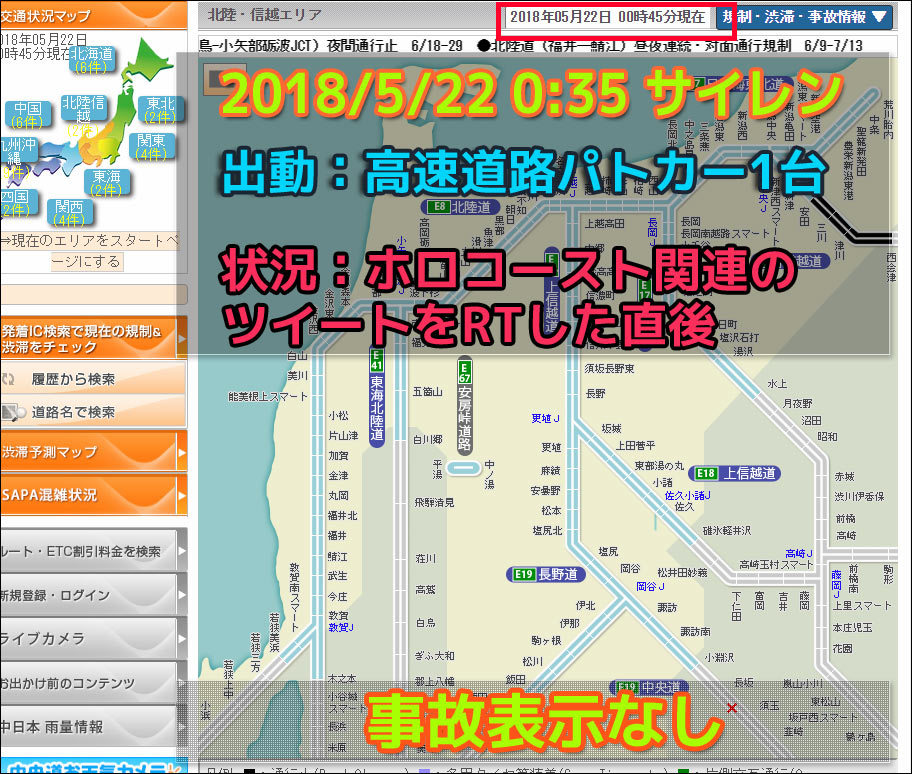This screenshot has height=774, width=912.
Task: Click the date and time display field
Action: [608, 17]
